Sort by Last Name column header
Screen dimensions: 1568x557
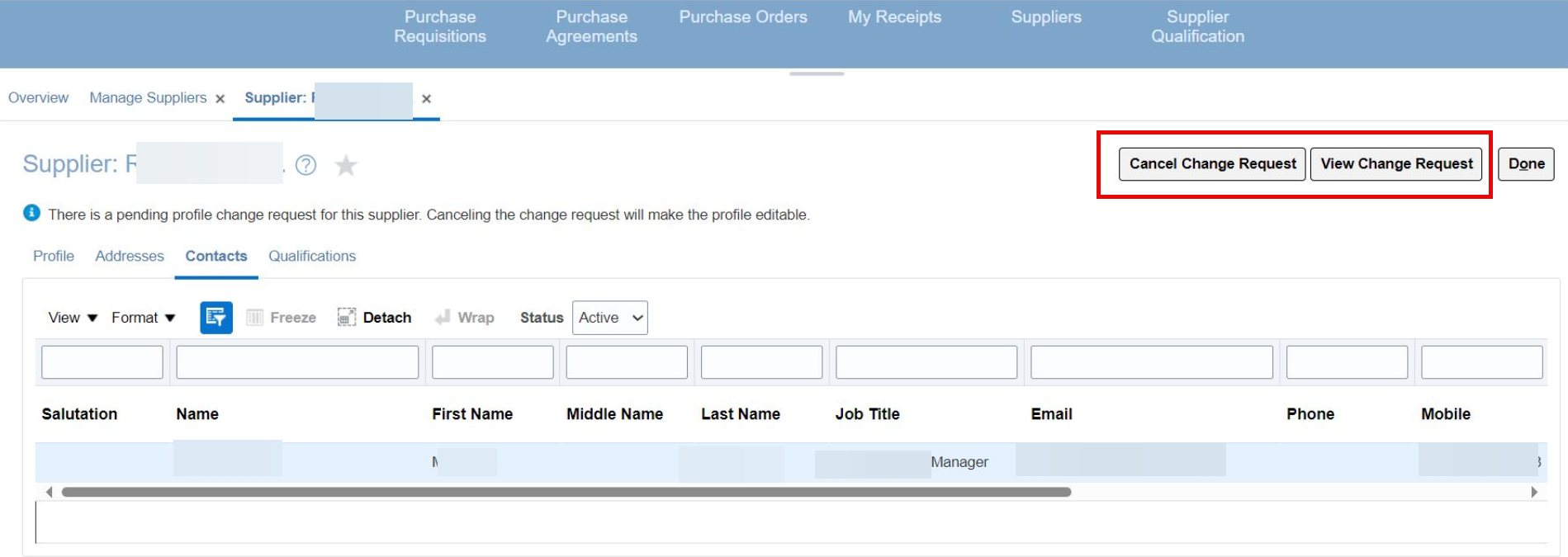(x=741, y=414)
